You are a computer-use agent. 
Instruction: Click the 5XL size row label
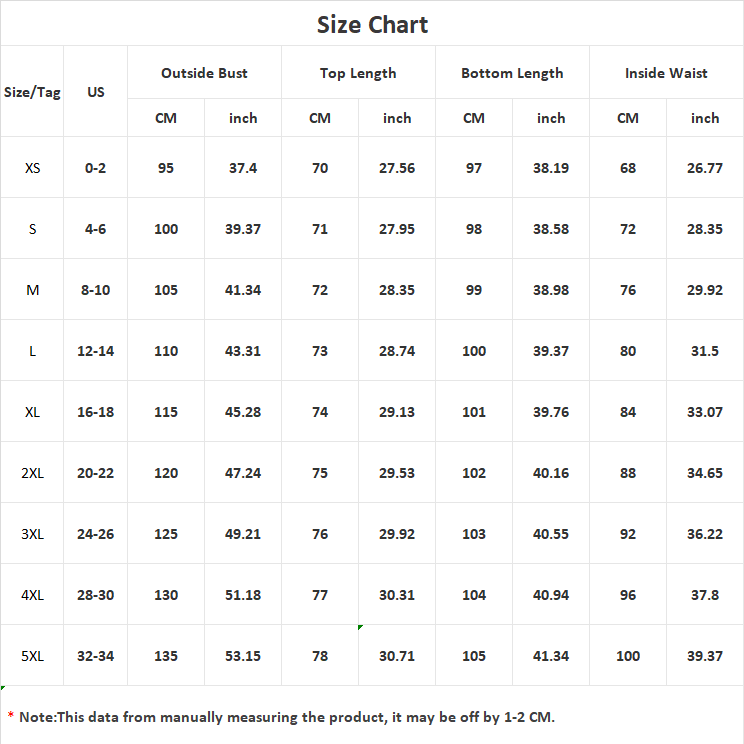pyautogui.click(x=32, y=656)
